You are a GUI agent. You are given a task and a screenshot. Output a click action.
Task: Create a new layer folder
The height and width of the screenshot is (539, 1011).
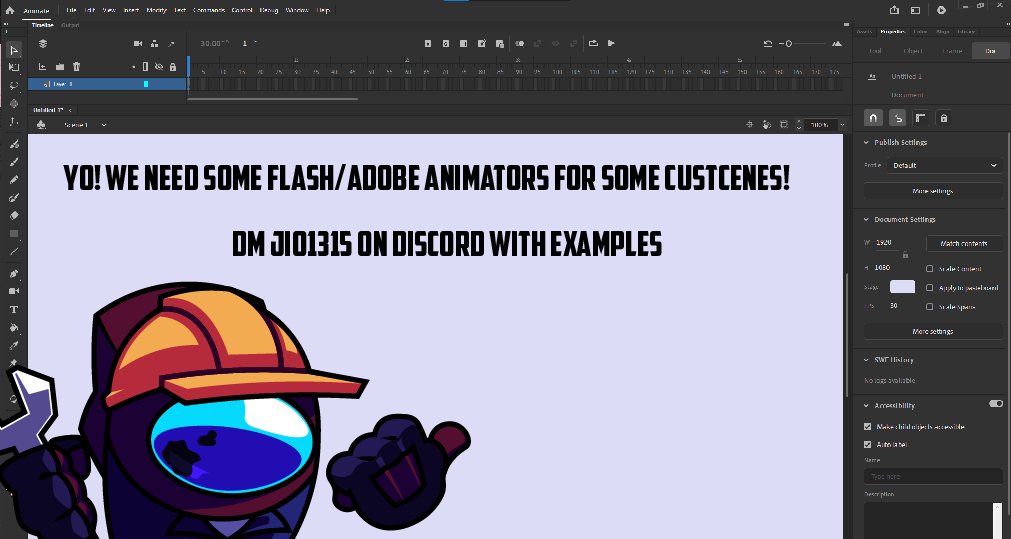(x=59, y=66)
